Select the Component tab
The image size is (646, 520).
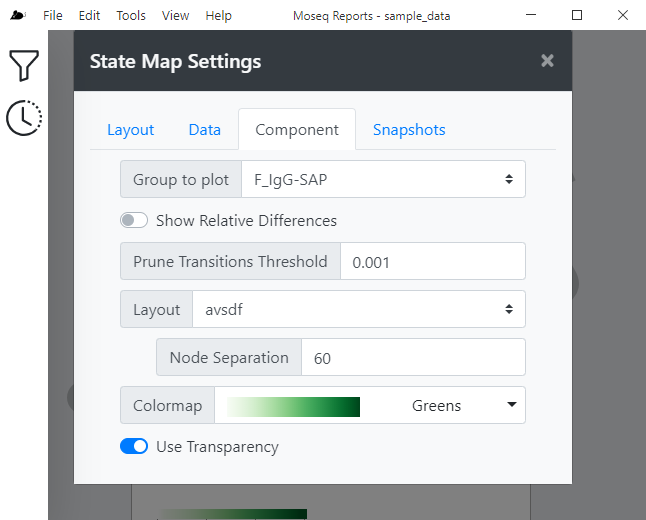tap(297, 129)
